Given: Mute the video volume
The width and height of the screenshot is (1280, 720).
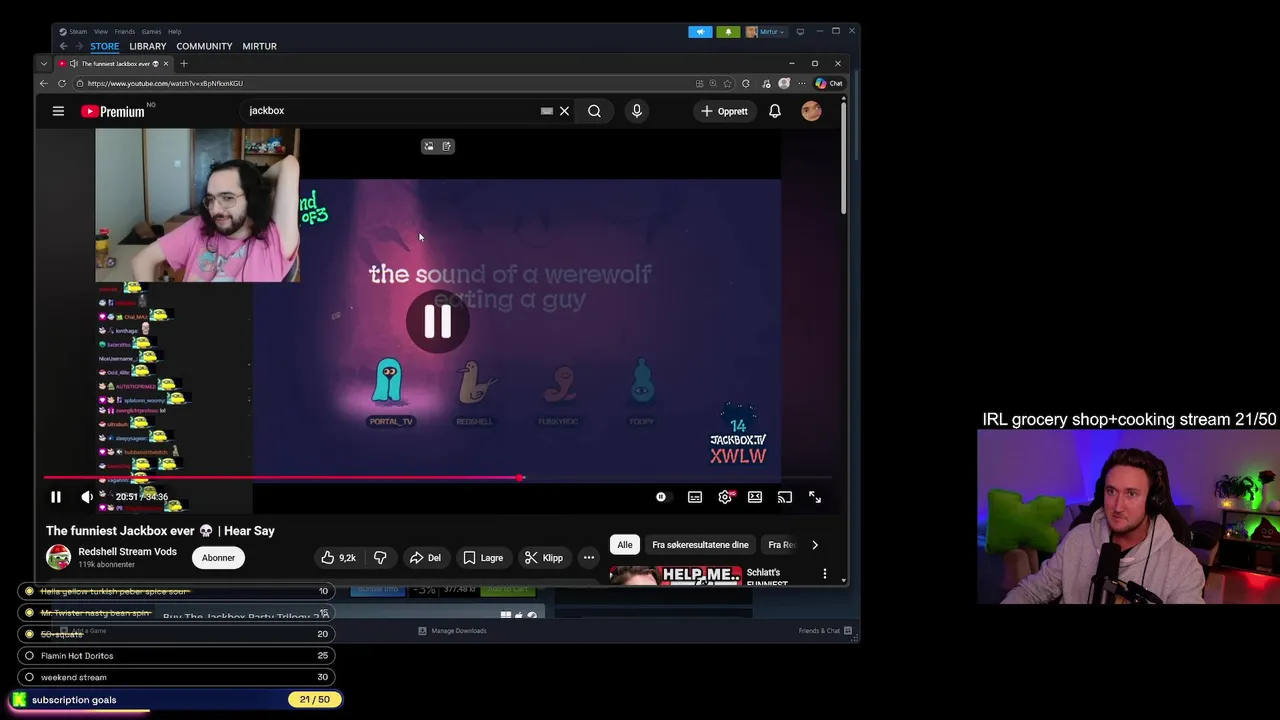Looking at the screenshot, I should tap(87, 497).
